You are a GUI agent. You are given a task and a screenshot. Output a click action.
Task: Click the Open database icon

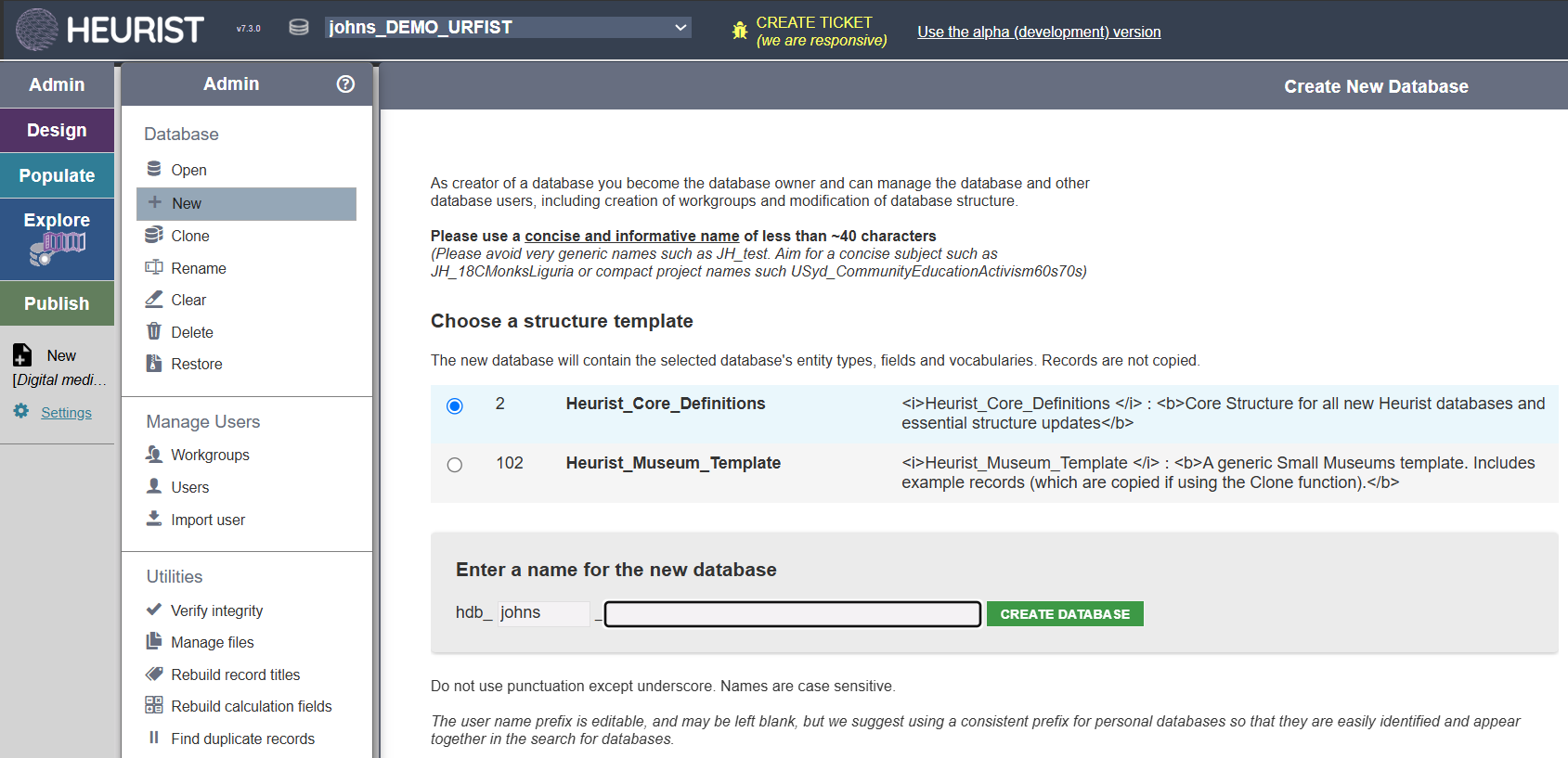(x=154, y=169)
